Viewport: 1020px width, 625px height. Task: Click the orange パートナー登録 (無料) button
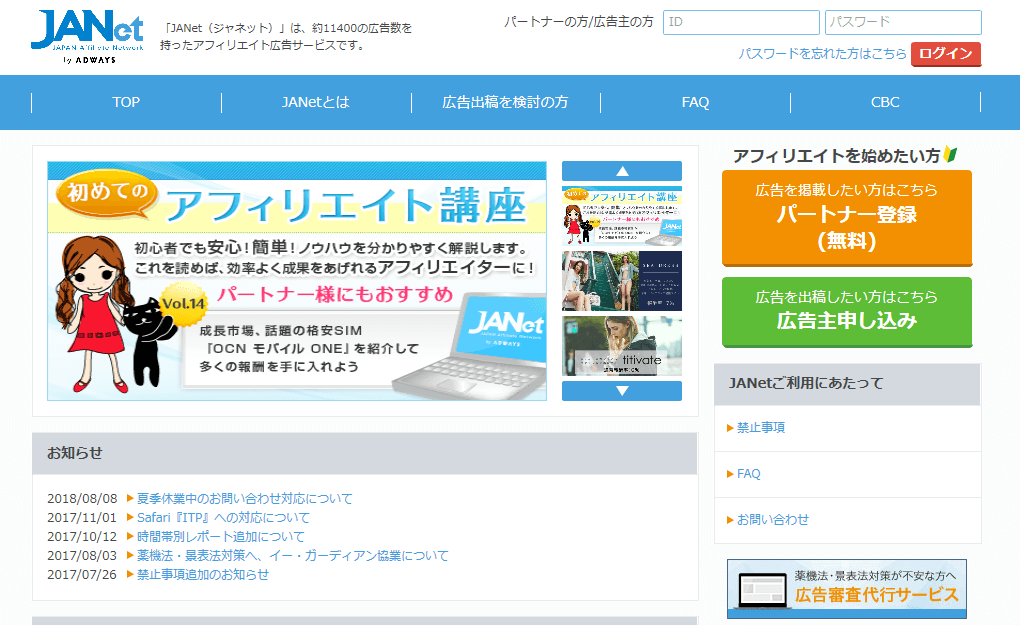(847, 218)
